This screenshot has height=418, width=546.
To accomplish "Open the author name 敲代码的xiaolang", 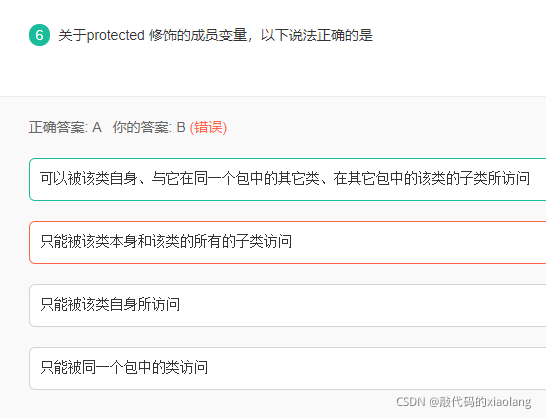I will click(480, 402).
